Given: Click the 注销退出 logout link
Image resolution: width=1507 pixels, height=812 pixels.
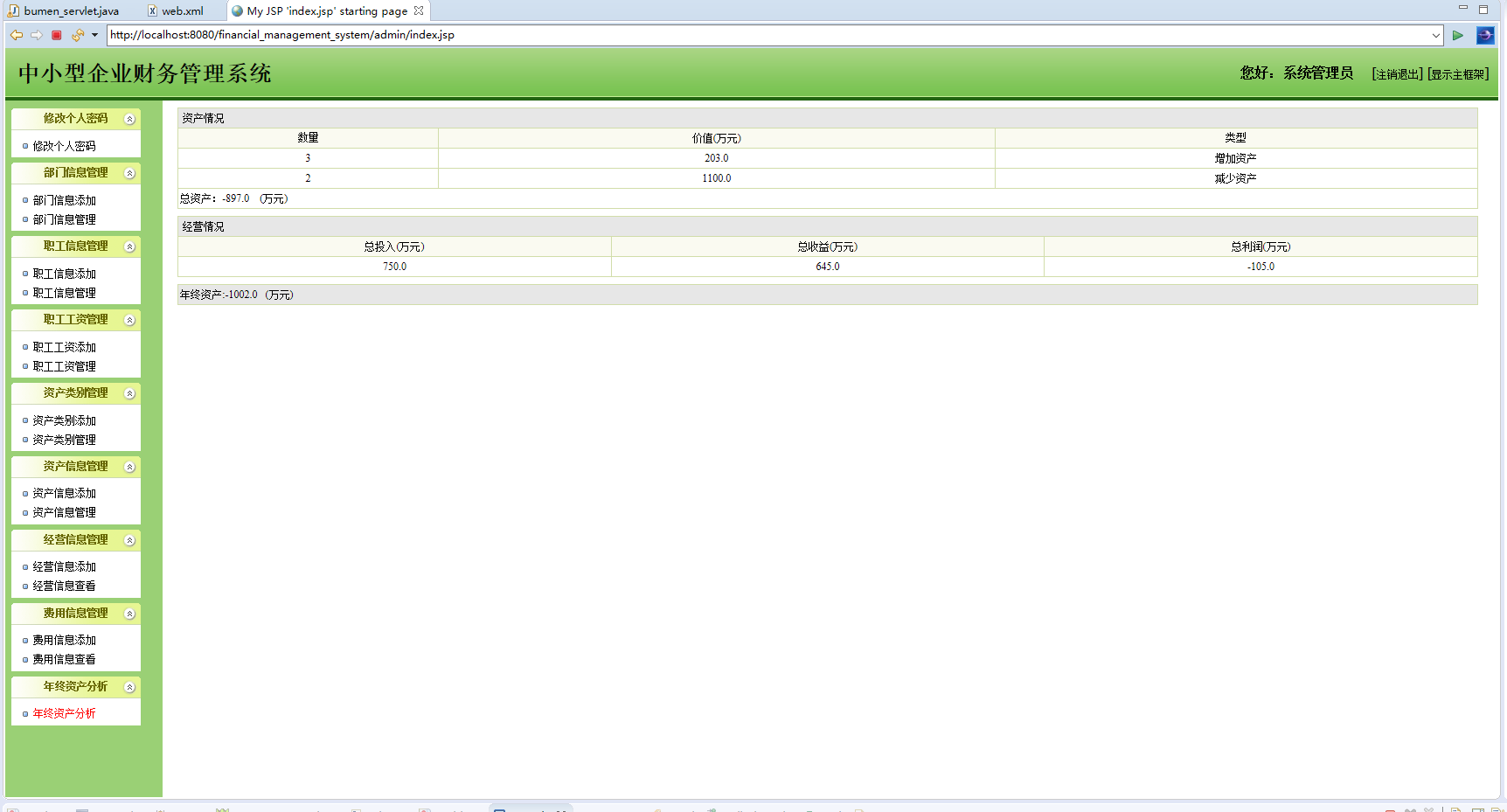Looking at the screenshot, I should [x=1397, y=74].
